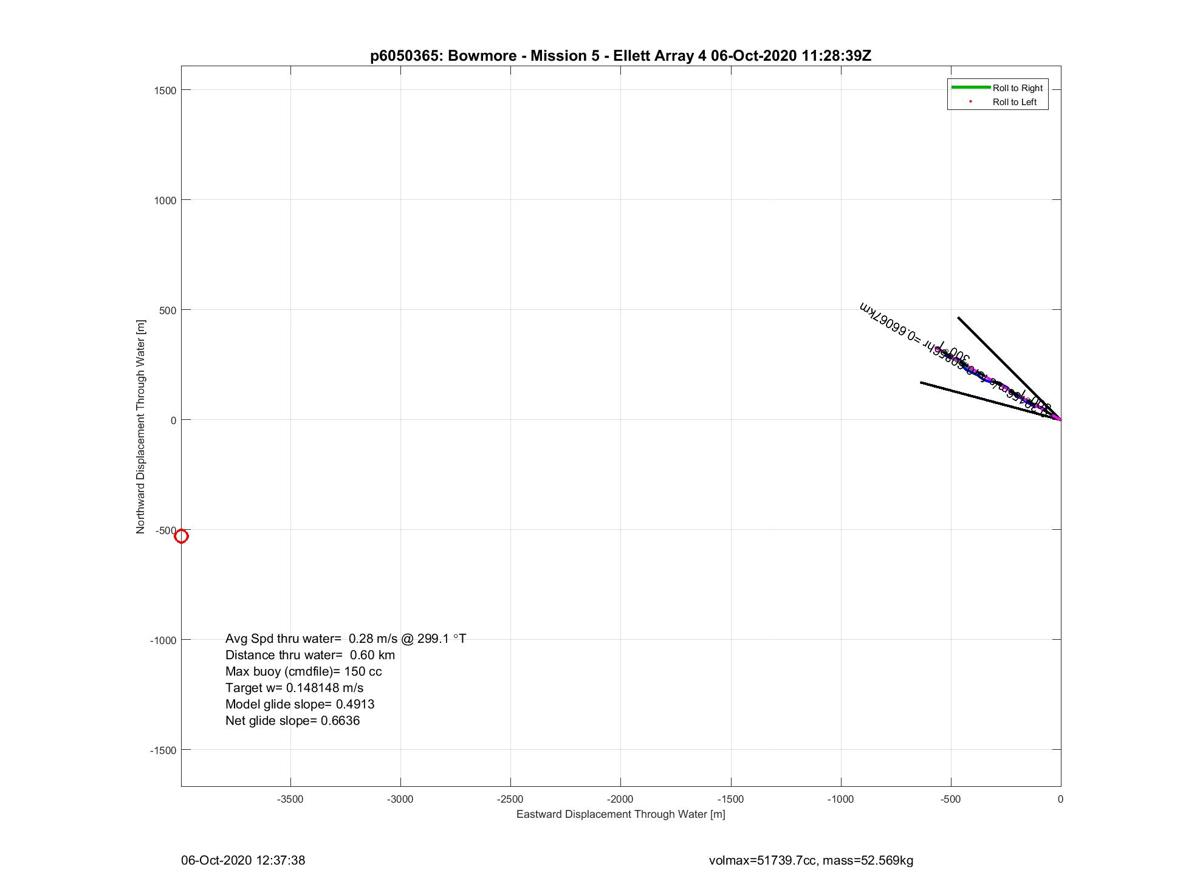1200x885 pixels.
Task: Click 'Eastward Displacement Through Water [m]' axis label
Action: [621, 814]
